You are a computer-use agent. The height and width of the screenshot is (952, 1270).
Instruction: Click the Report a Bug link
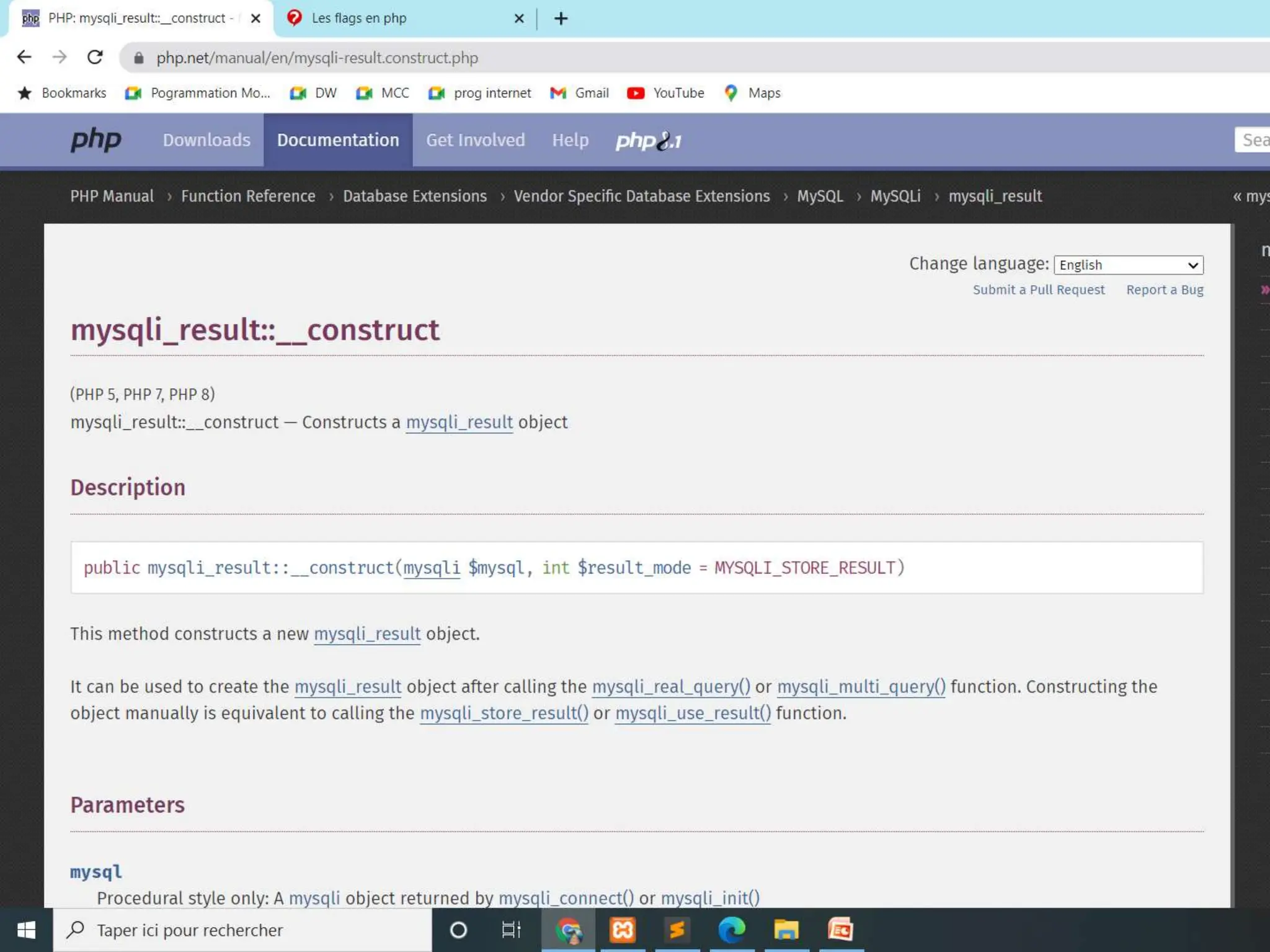tap(1164, 289)
